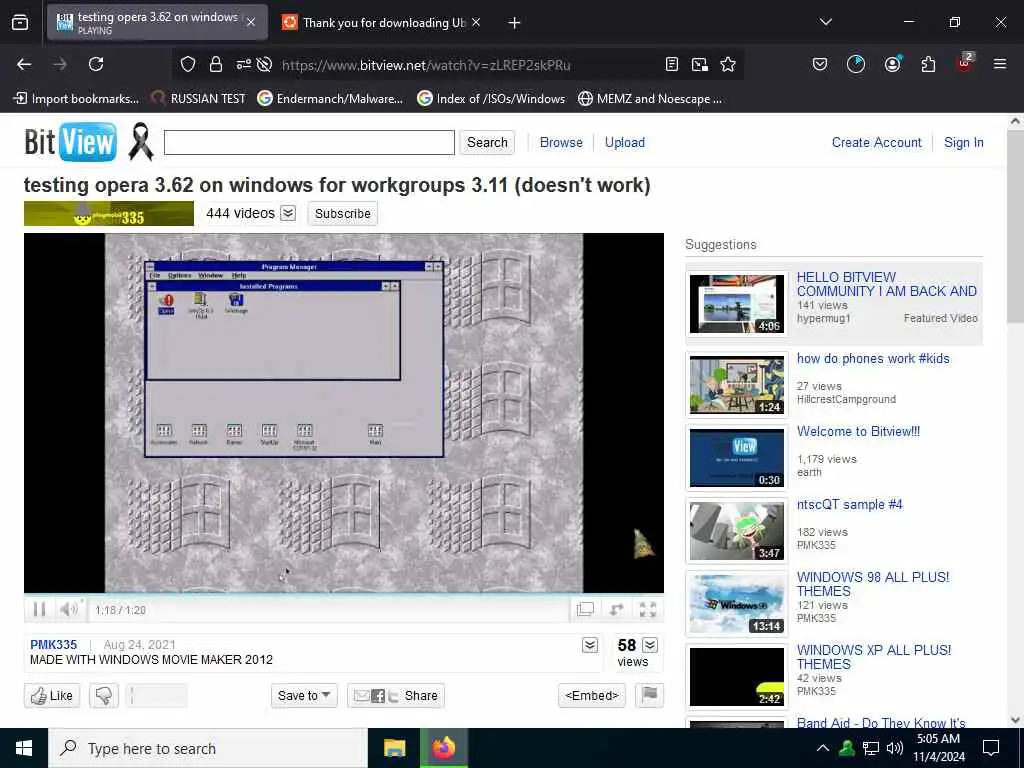Open the Pocket save icon
Screen dimensions: 1024x768
pyautogui.click(x=820, y=64)
